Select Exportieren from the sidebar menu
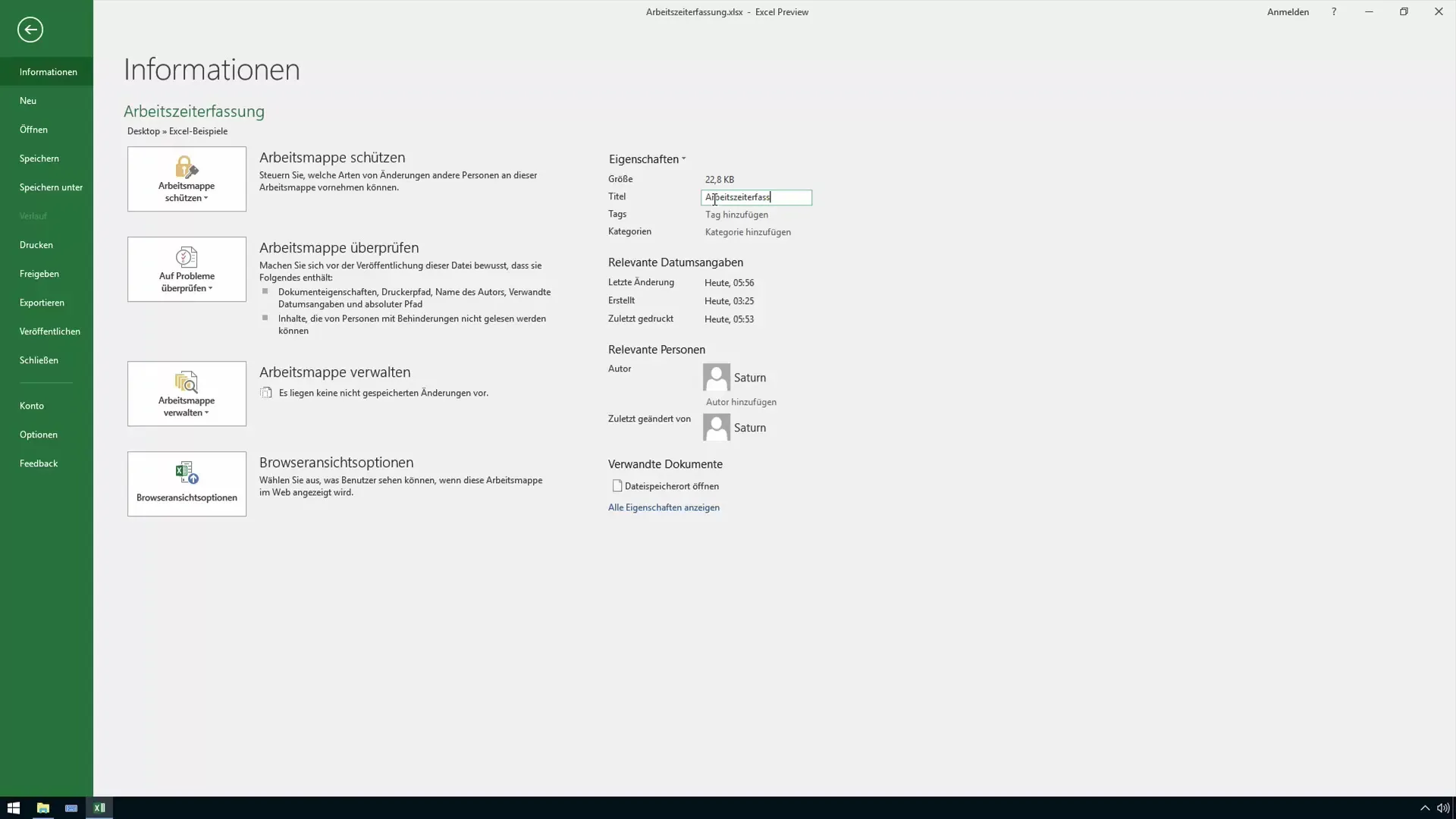 coord(41,302)
